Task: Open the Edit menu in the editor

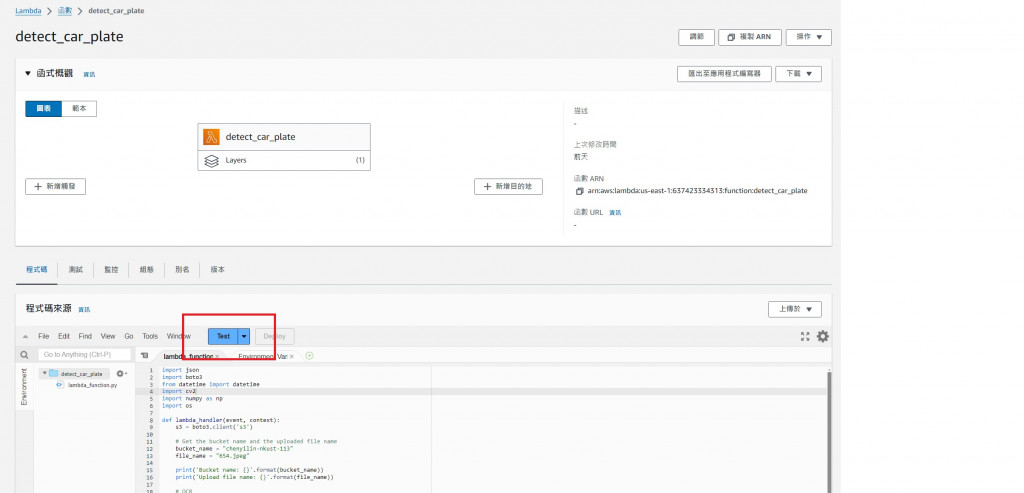Action: 63,336
